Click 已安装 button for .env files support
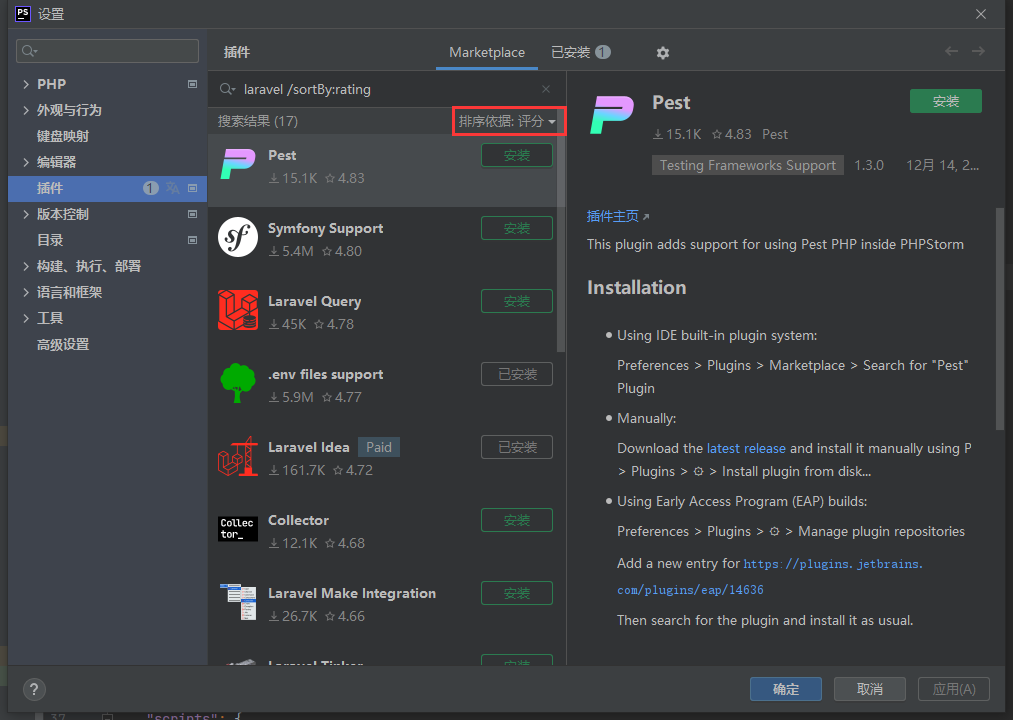The image size is (1013, 720). tap(517, 374)
